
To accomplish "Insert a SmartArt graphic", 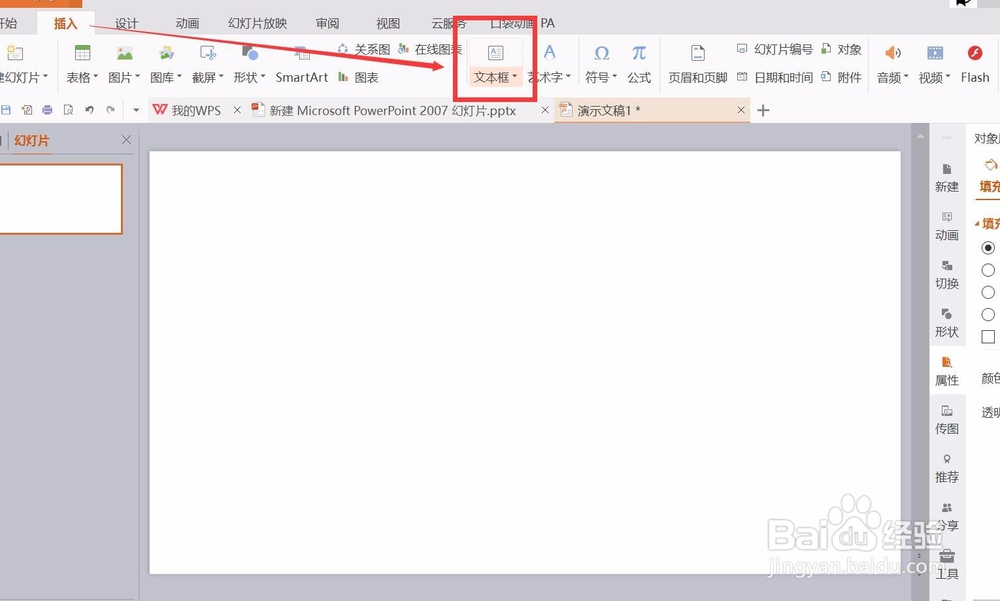I will pos(301,77).
